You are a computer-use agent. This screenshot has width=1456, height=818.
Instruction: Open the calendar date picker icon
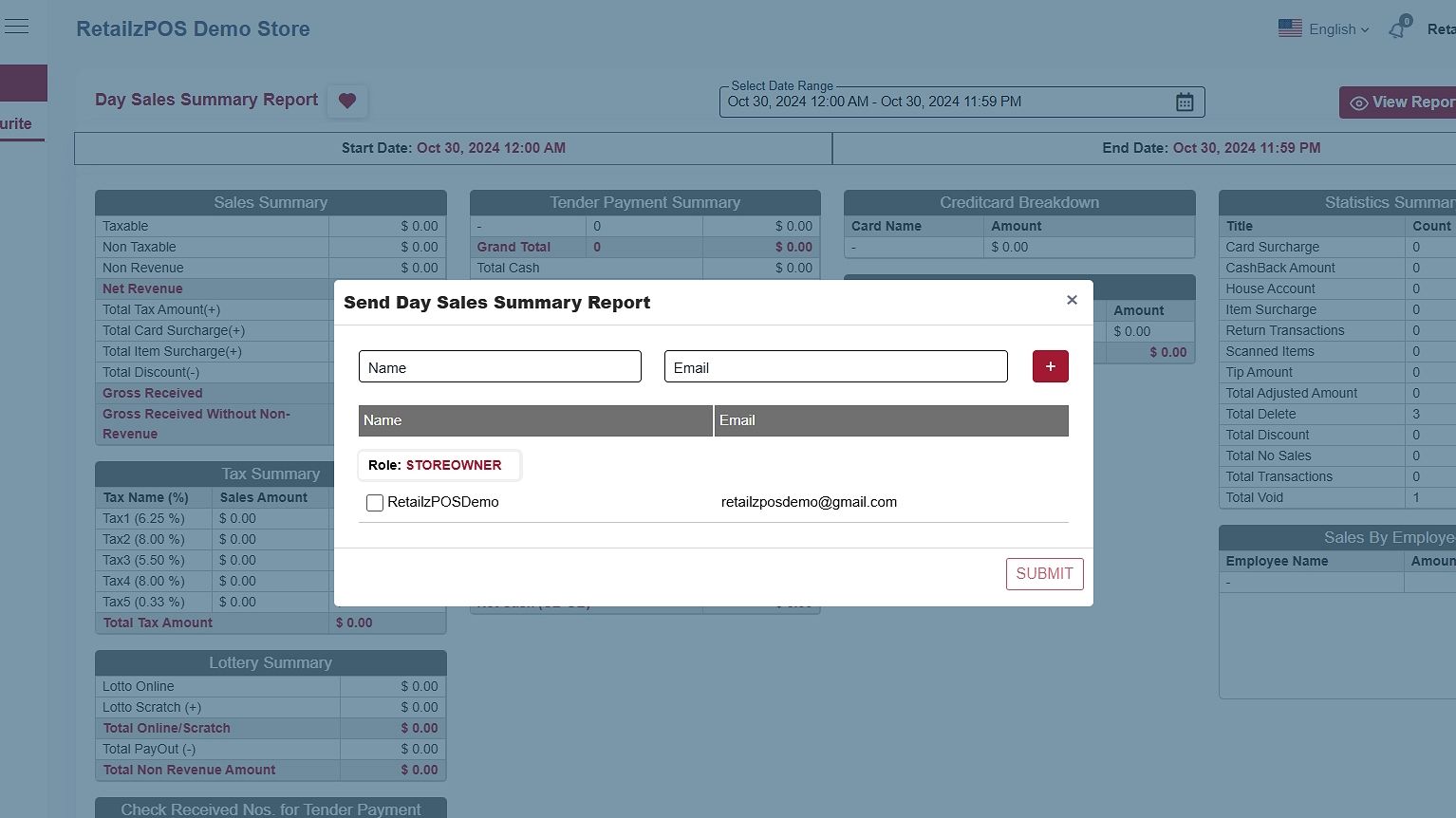coord(1185,102)
